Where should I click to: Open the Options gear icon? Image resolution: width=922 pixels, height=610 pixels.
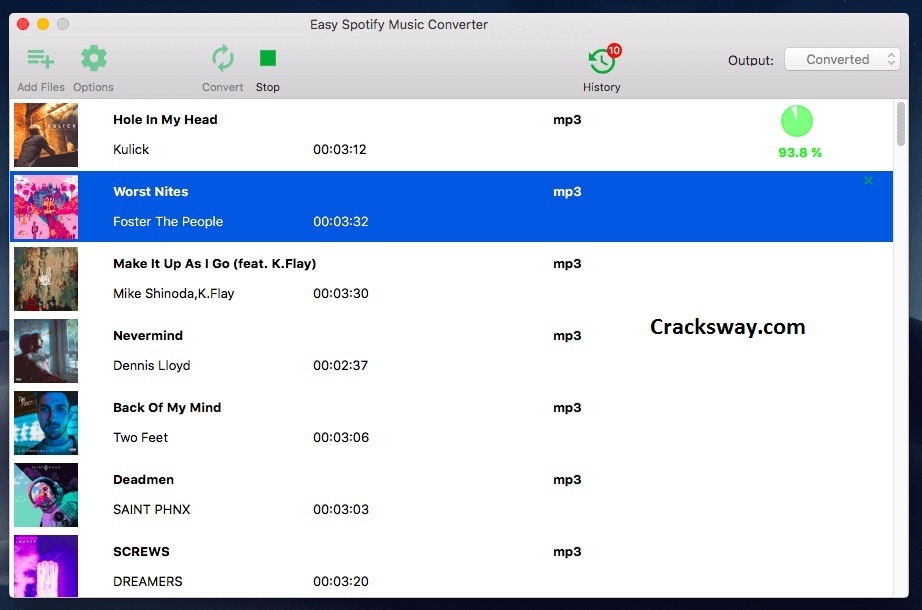click(93, 58)
